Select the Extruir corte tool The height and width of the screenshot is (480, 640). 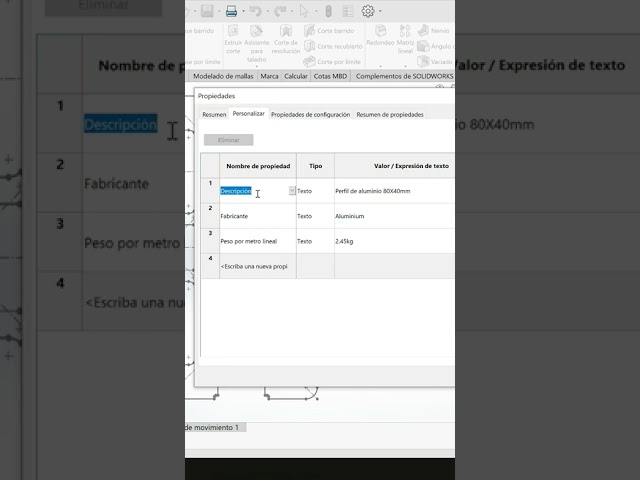233,40
